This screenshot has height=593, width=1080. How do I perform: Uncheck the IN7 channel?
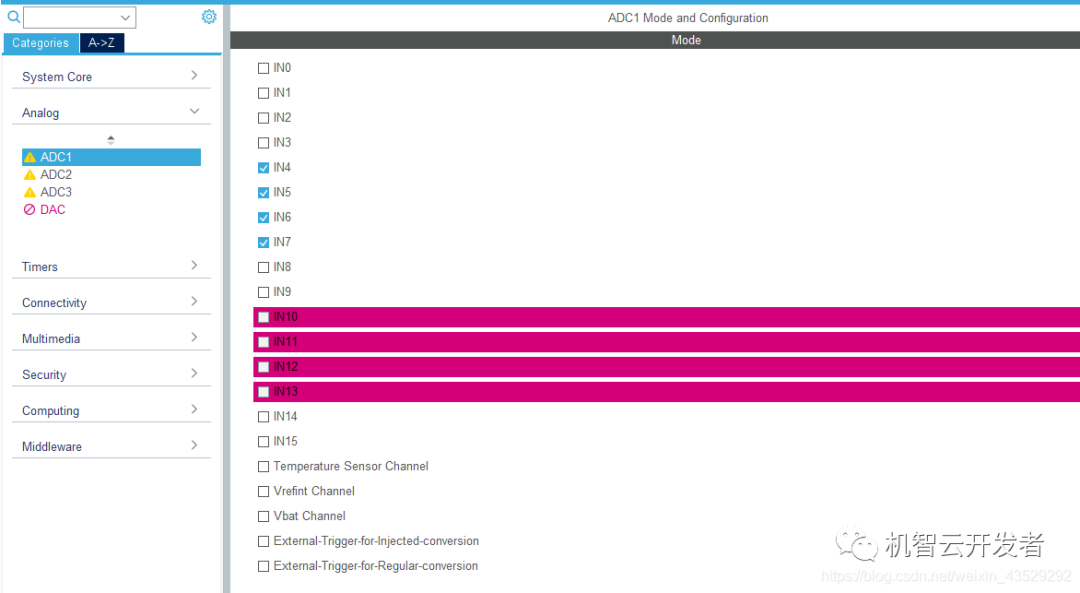coord(263,242)
